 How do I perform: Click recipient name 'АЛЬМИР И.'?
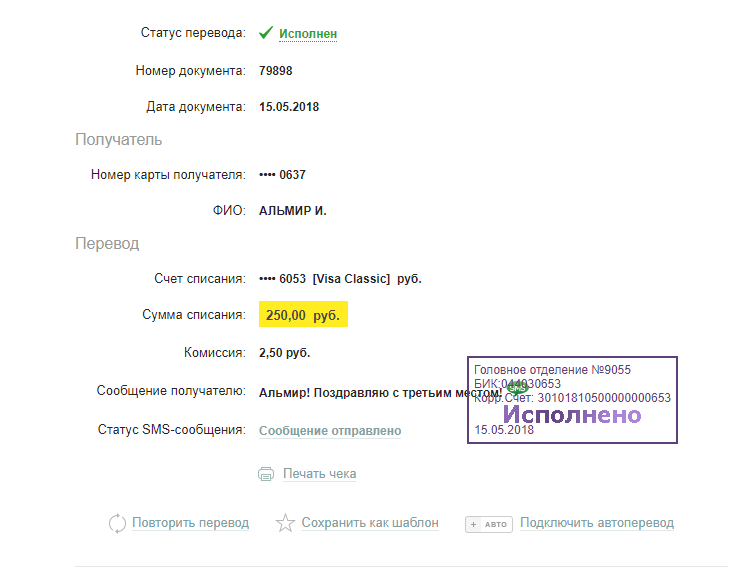click(293, 211)
